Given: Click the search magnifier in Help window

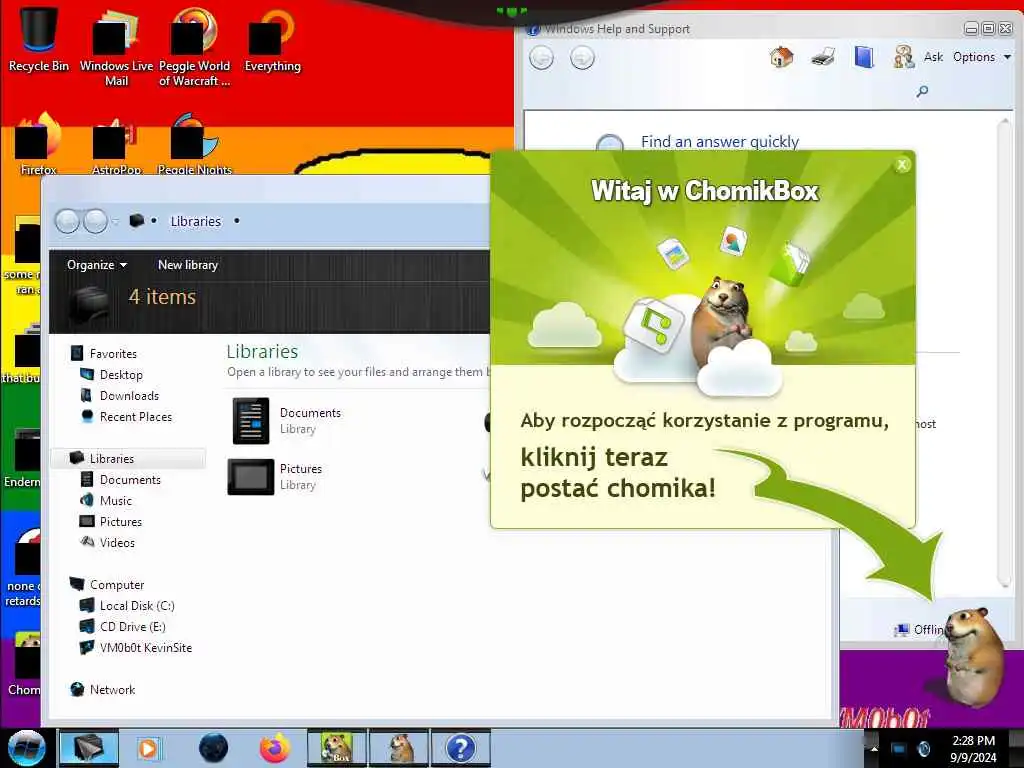Looking at the screenshot, I should click(922, 91).
